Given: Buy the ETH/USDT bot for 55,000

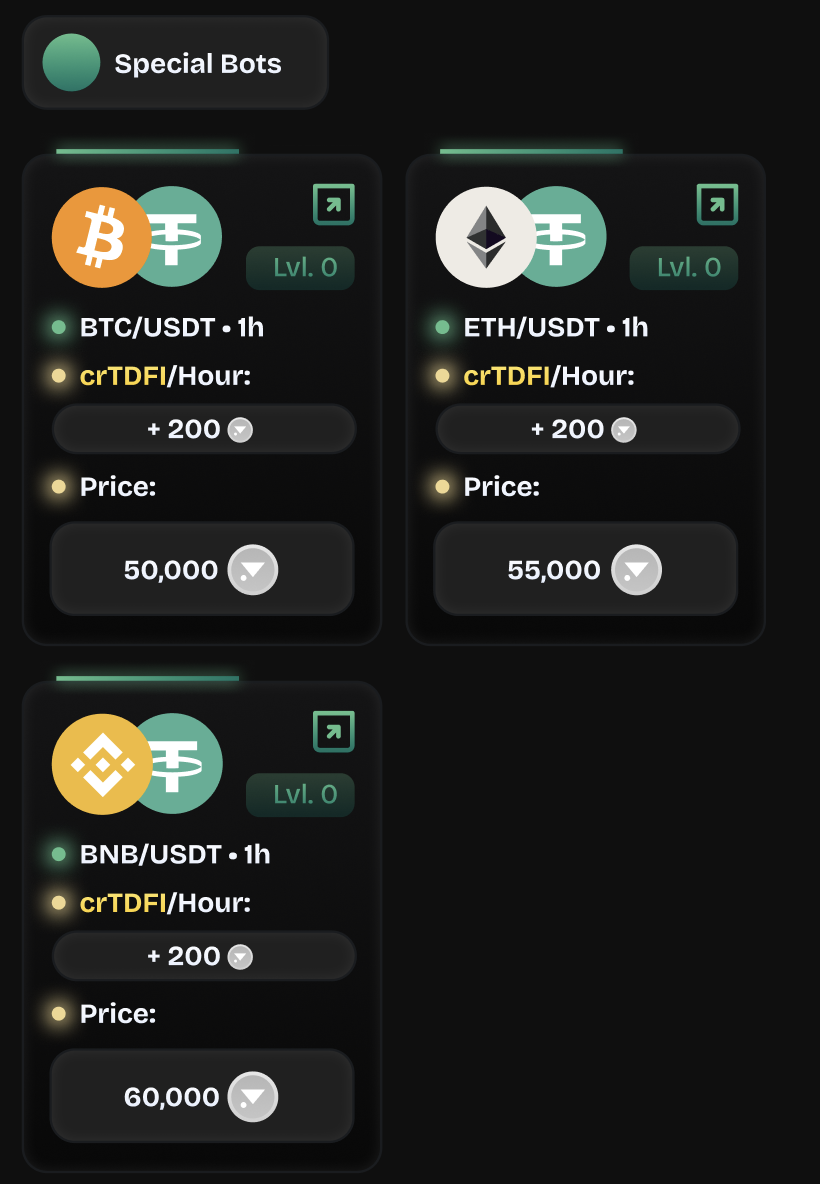Looking at the screenshot, I should click(586, 570).
